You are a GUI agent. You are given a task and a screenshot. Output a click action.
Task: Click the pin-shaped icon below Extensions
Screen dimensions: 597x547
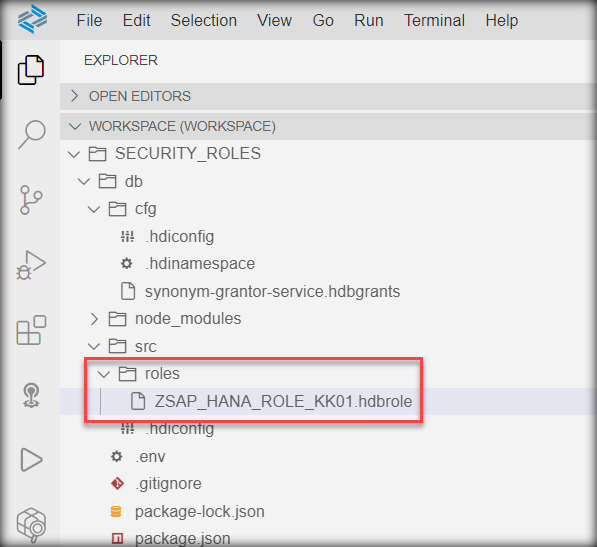click(31, 395)
